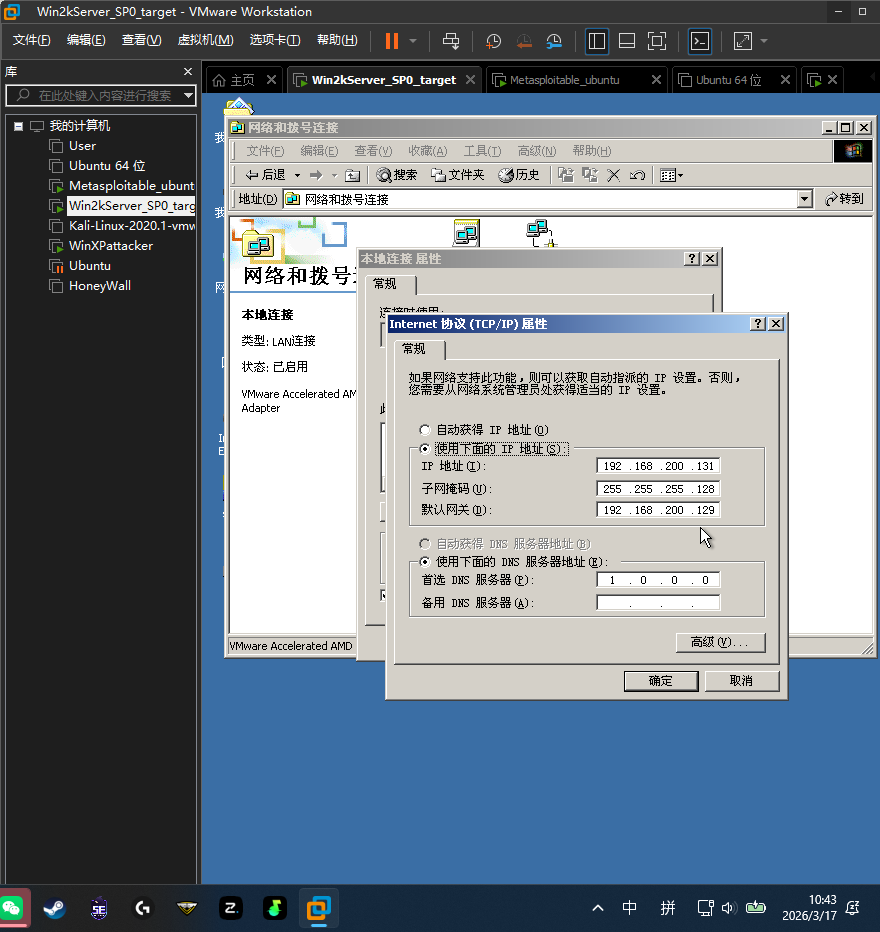Image resolution: width=880 pixels, height=932 pixels.
Task: Click the volume icon in system tray
Action: click(x=729, y=908)
